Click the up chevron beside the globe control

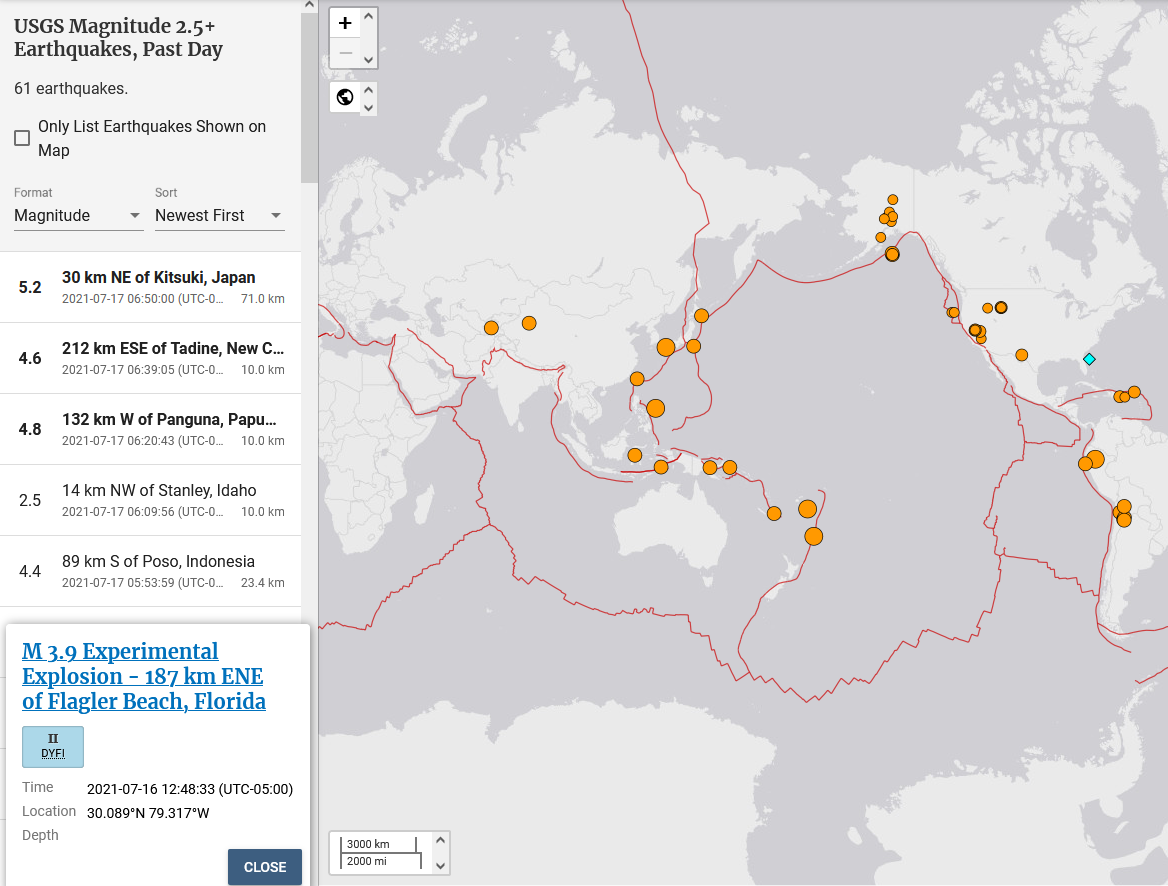tap(369, 90)
